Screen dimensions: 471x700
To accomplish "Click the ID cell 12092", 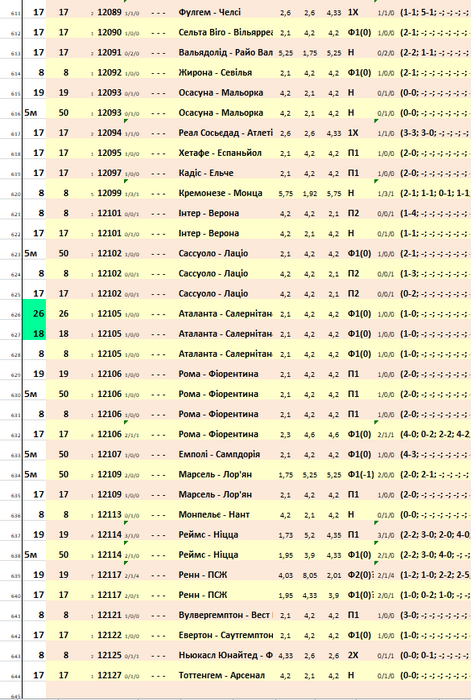I will tap(109, 72).
